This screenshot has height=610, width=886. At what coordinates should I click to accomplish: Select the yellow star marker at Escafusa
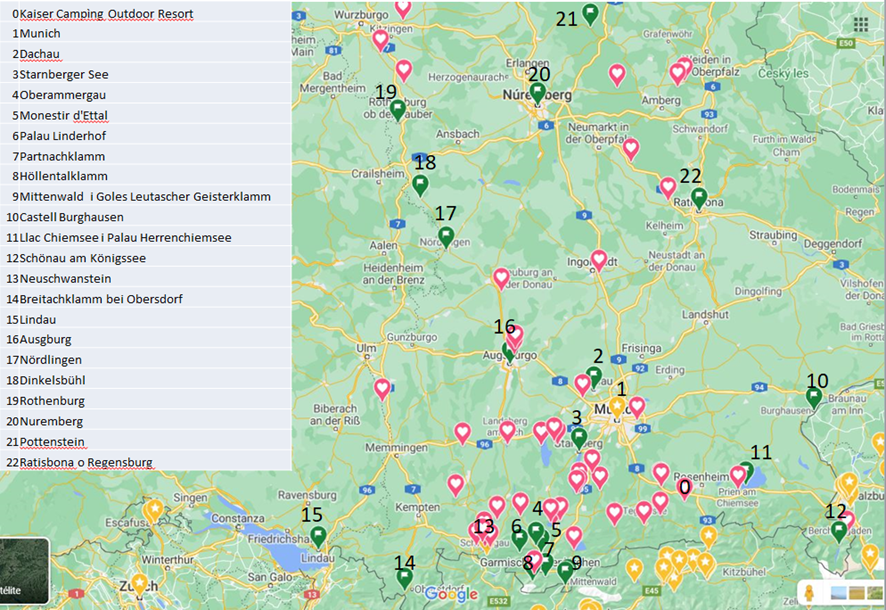point(154,510)
